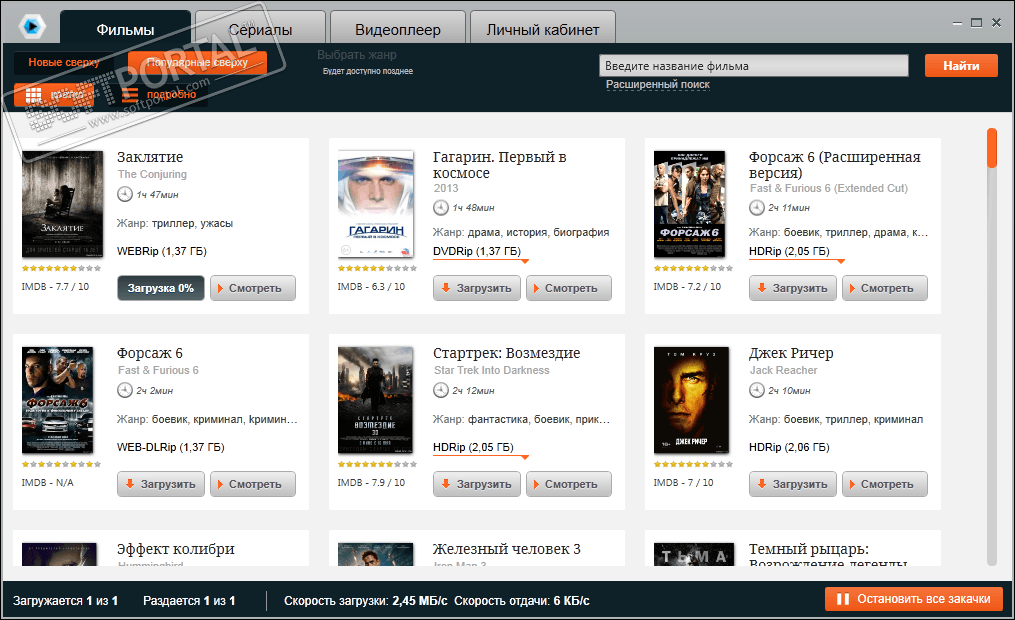Watch Стартрек: Возмездие
The height and width of the screenshot is (620, 1015).
[569, 484]
